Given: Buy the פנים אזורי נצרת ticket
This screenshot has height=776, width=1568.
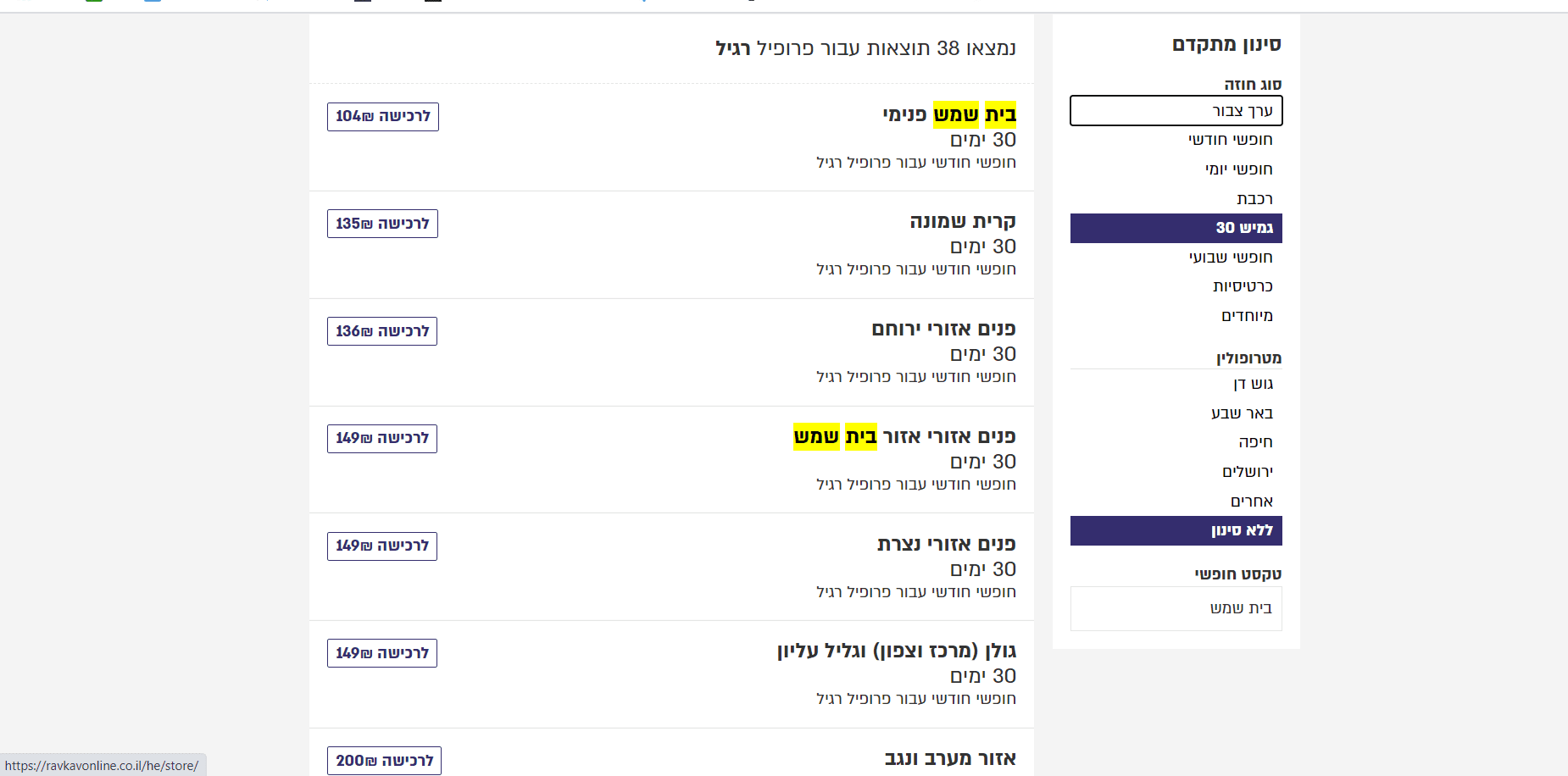Looking at the screenshot, I should coord(382,546).
